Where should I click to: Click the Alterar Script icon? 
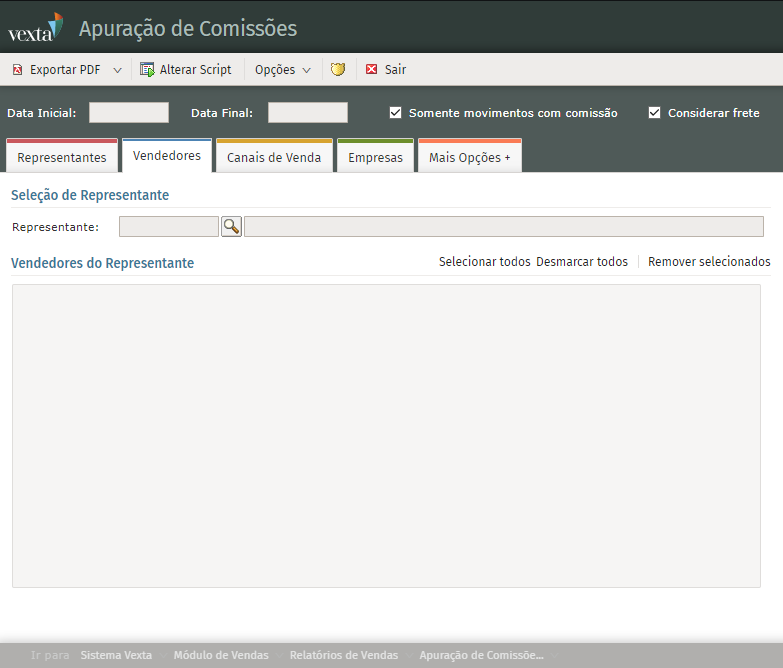[147, 70]
